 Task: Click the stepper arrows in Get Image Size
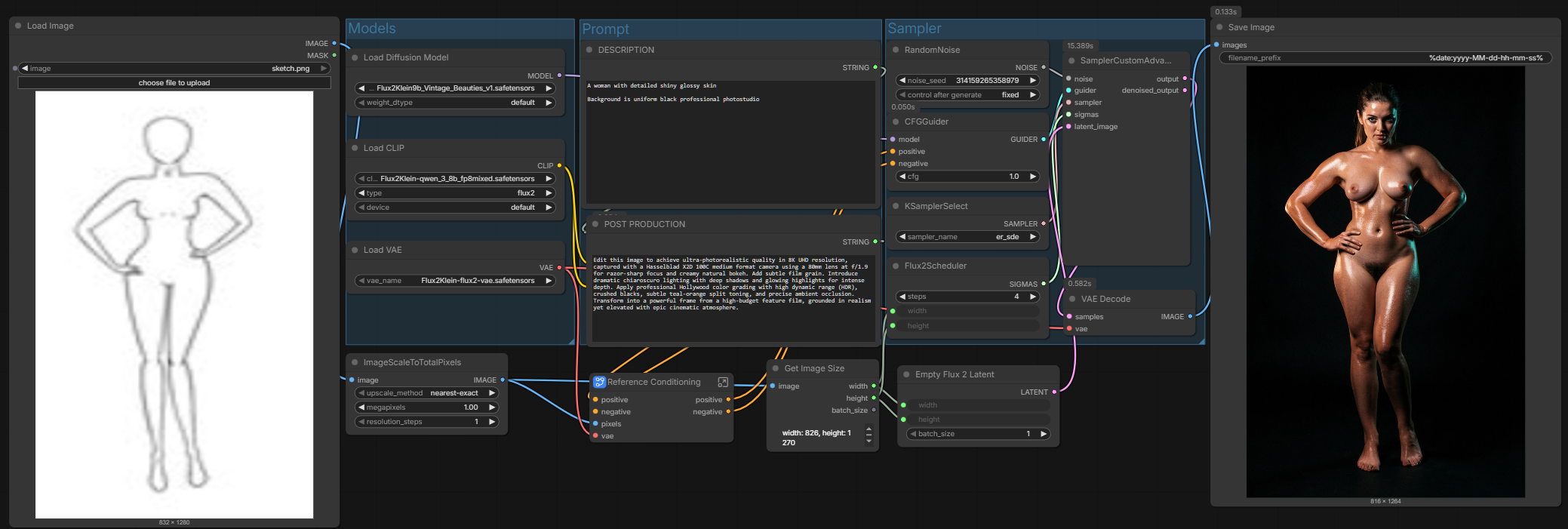(x=869, y=435)
